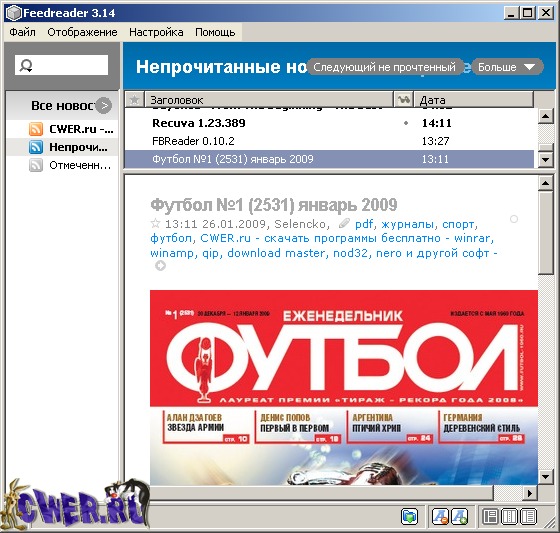Click article pane horizontal scroll right arrow

pos(530,493)
